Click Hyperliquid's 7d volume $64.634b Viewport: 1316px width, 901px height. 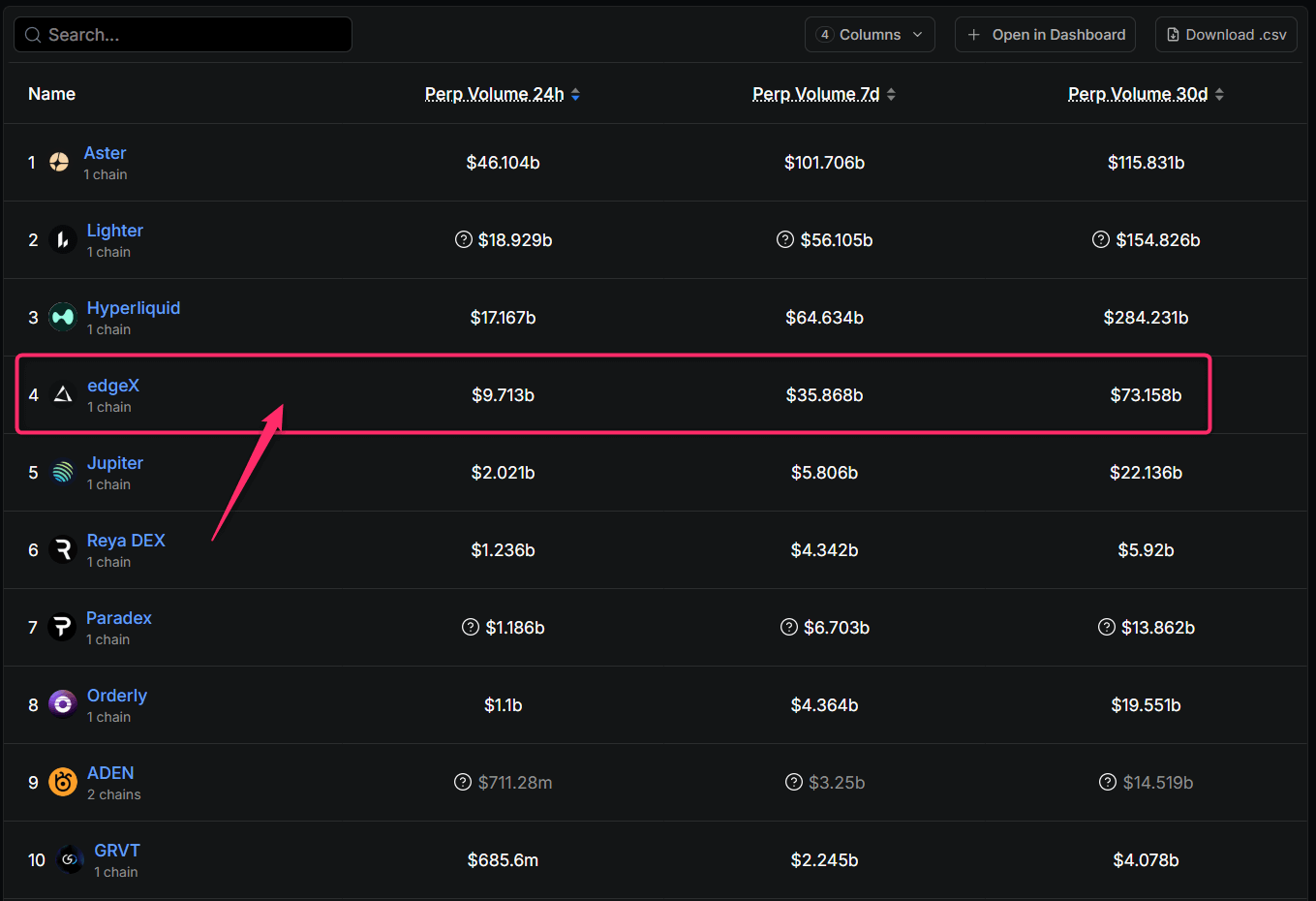pos(825,318)
